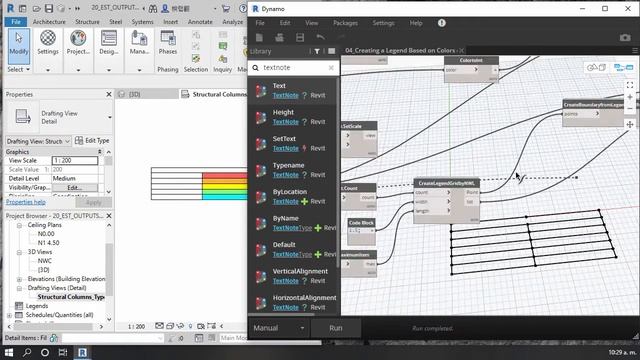
Task: Clear the textnote search field
Action: (331, 68)
